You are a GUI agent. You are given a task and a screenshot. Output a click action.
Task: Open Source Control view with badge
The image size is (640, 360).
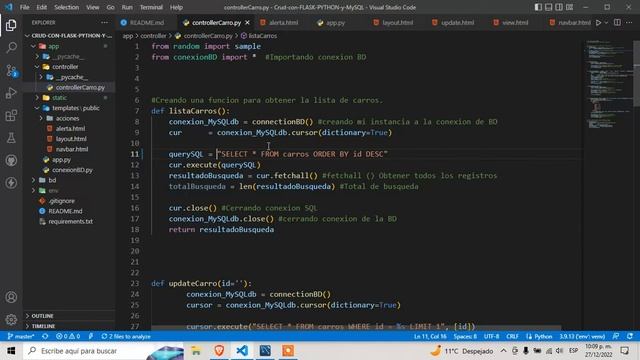click(11, 71)
